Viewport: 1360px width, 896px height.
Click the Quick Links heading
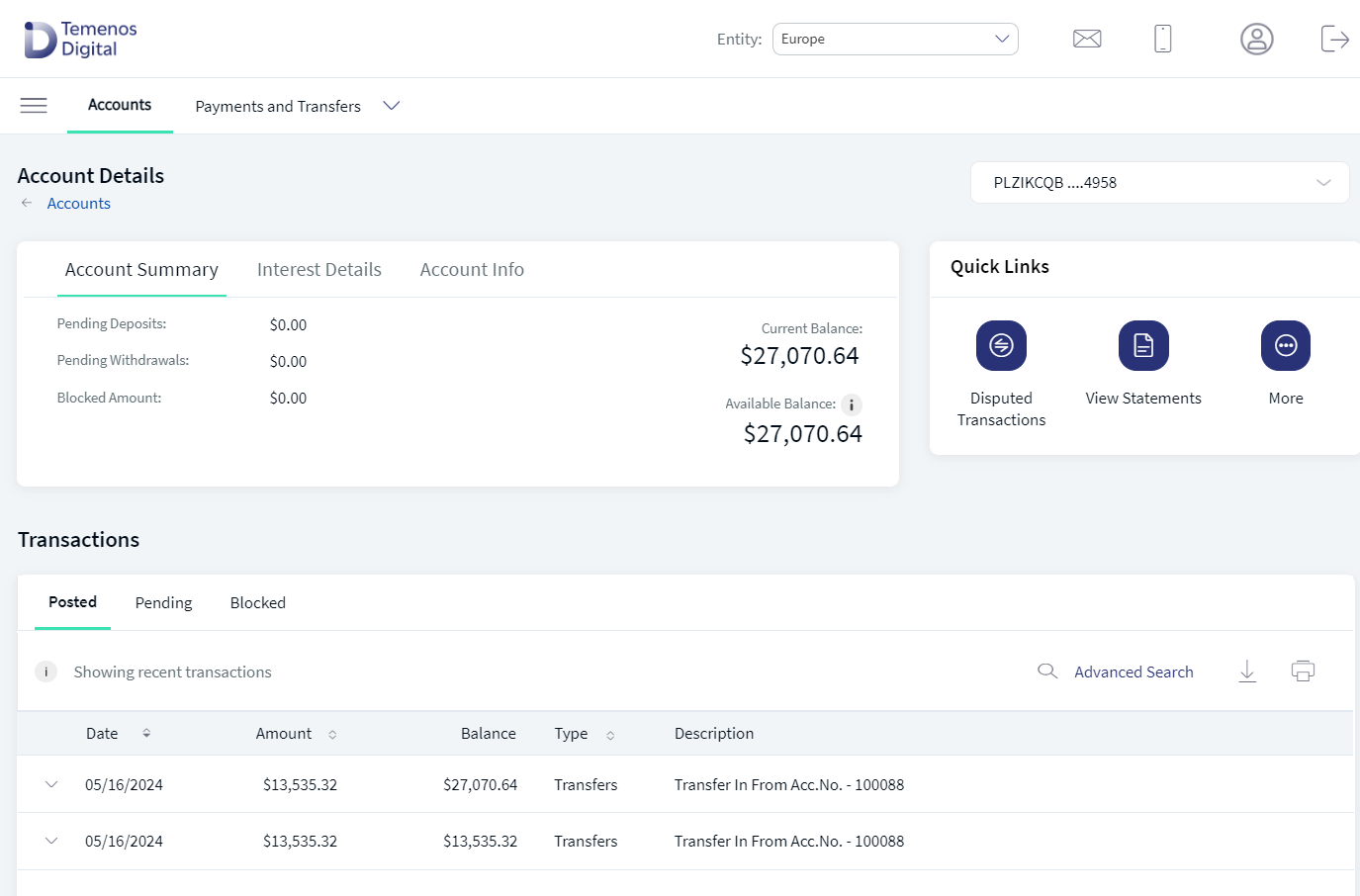(1000, 266)
